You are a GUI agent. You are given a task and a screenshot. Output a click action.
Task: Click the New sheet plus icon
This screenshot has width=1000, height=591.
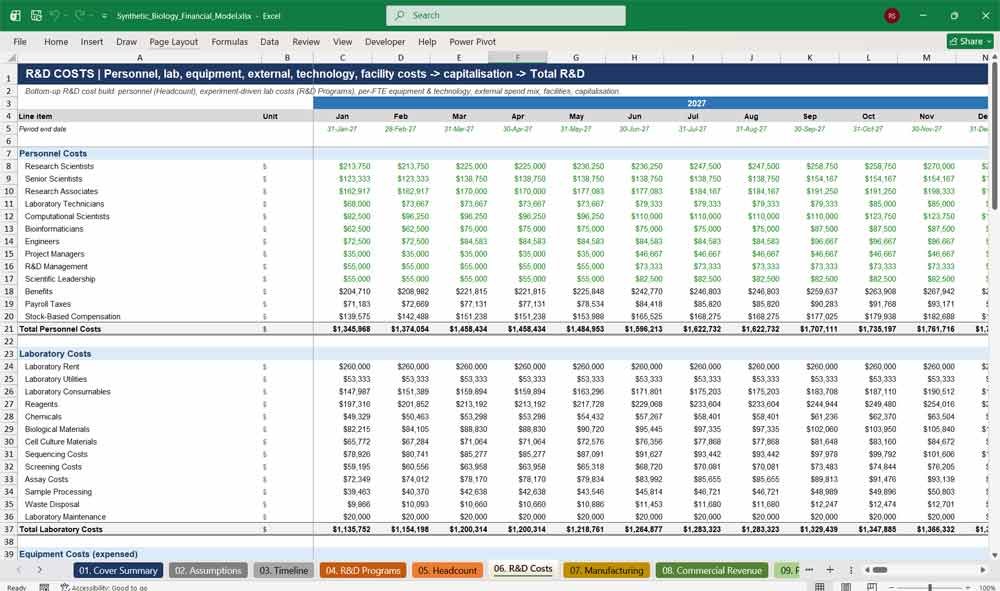[x=830, y=569]
